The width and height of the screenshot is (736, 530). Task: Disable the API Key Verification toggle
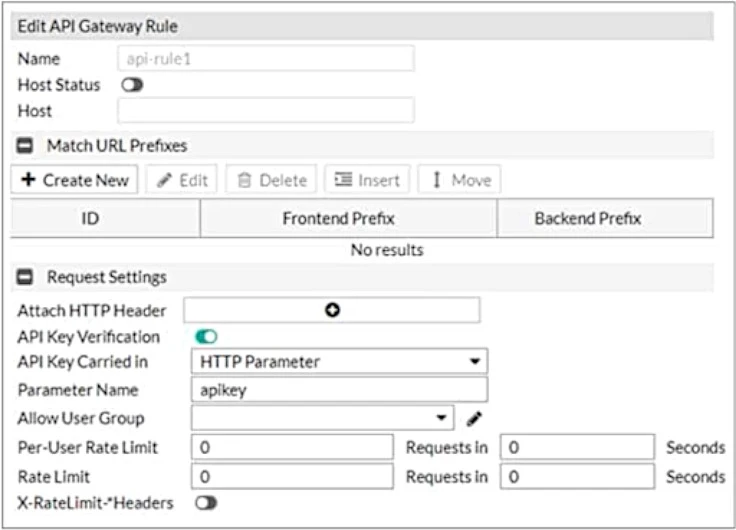pos(207,337)
